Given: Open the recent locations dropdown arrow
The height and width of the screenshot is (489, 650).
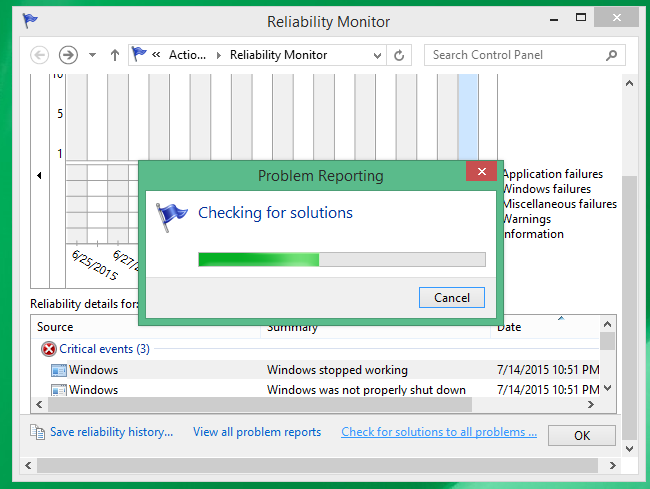Looking at the screenshot, I should (92, 55).
